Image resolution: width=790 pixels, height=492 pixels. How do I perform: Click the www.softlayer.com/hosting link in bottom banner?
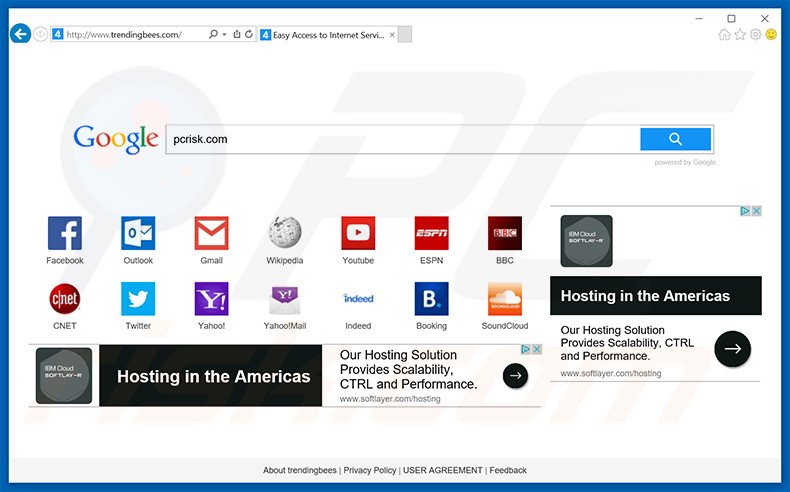point(390,399)
